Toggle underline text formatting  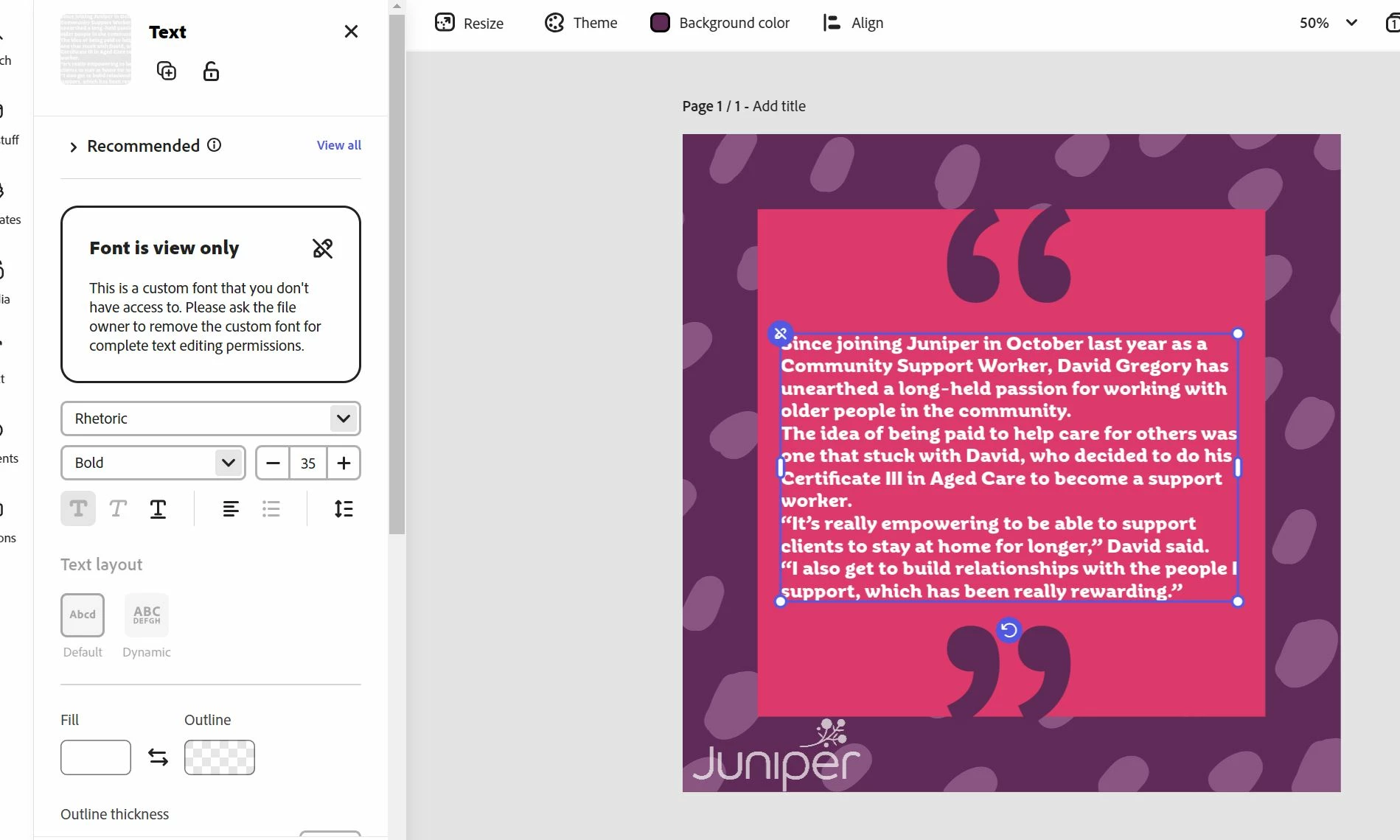(x=158, y=508)
